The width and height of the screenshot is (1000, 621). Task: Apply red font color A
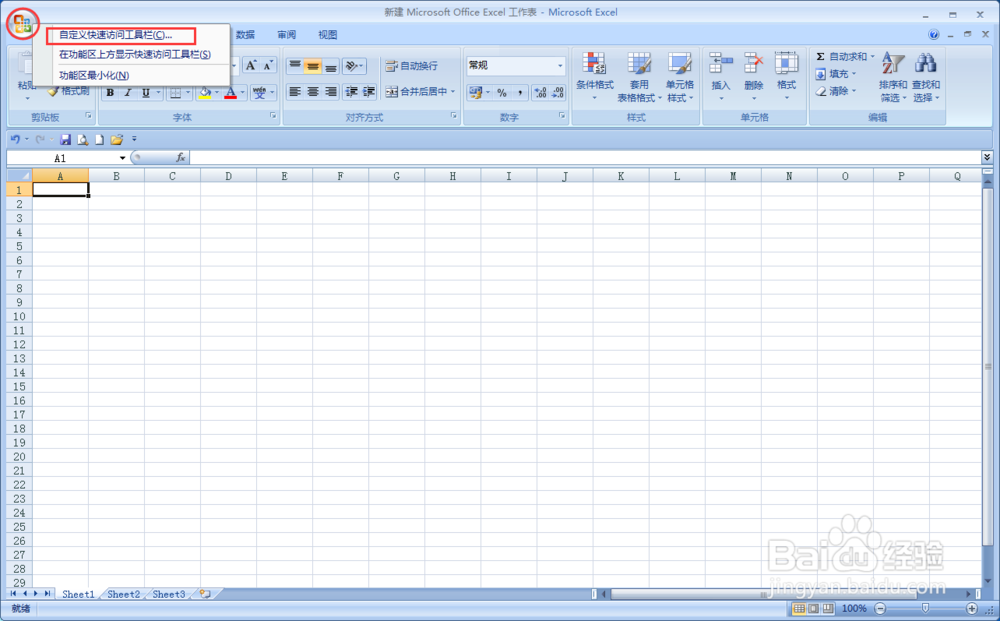[x=231, y=93]
